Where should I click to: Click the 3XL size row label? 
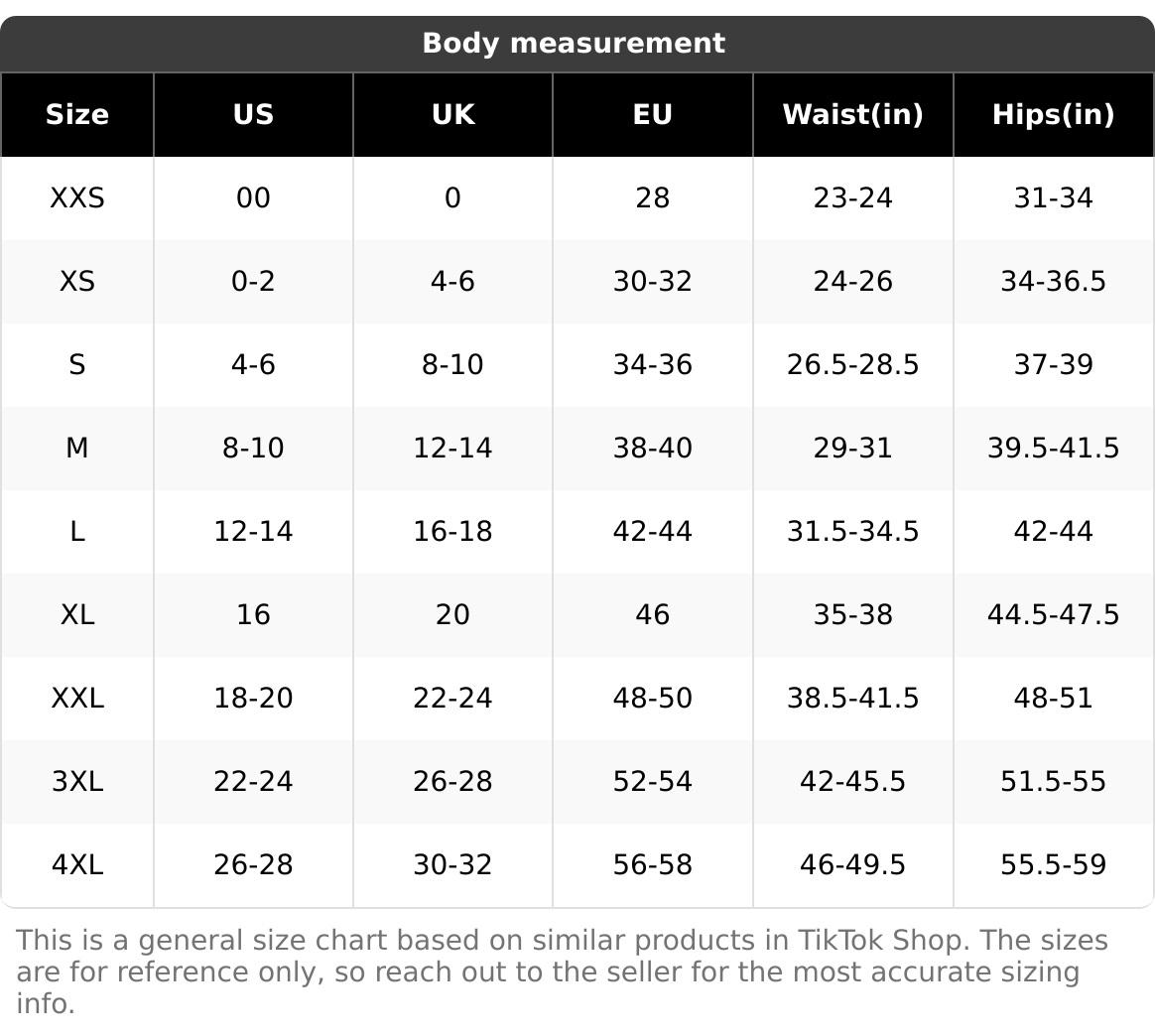click(x=77, y=782)
